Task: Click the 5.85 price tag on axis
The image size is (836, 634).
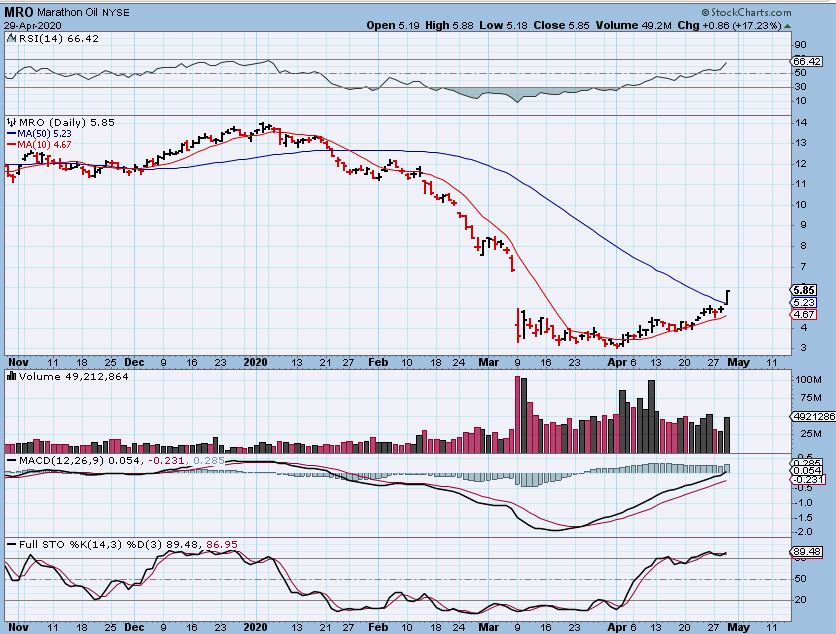Action: [x=803, y=290]
